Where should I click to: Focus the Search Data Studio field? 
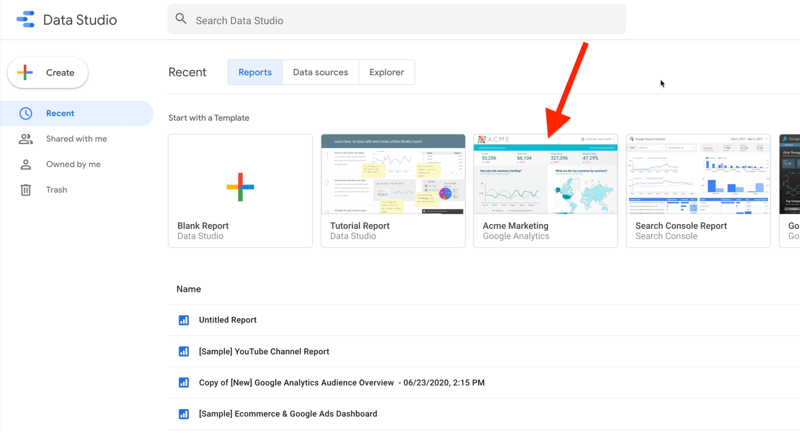[x=396, y=20]
